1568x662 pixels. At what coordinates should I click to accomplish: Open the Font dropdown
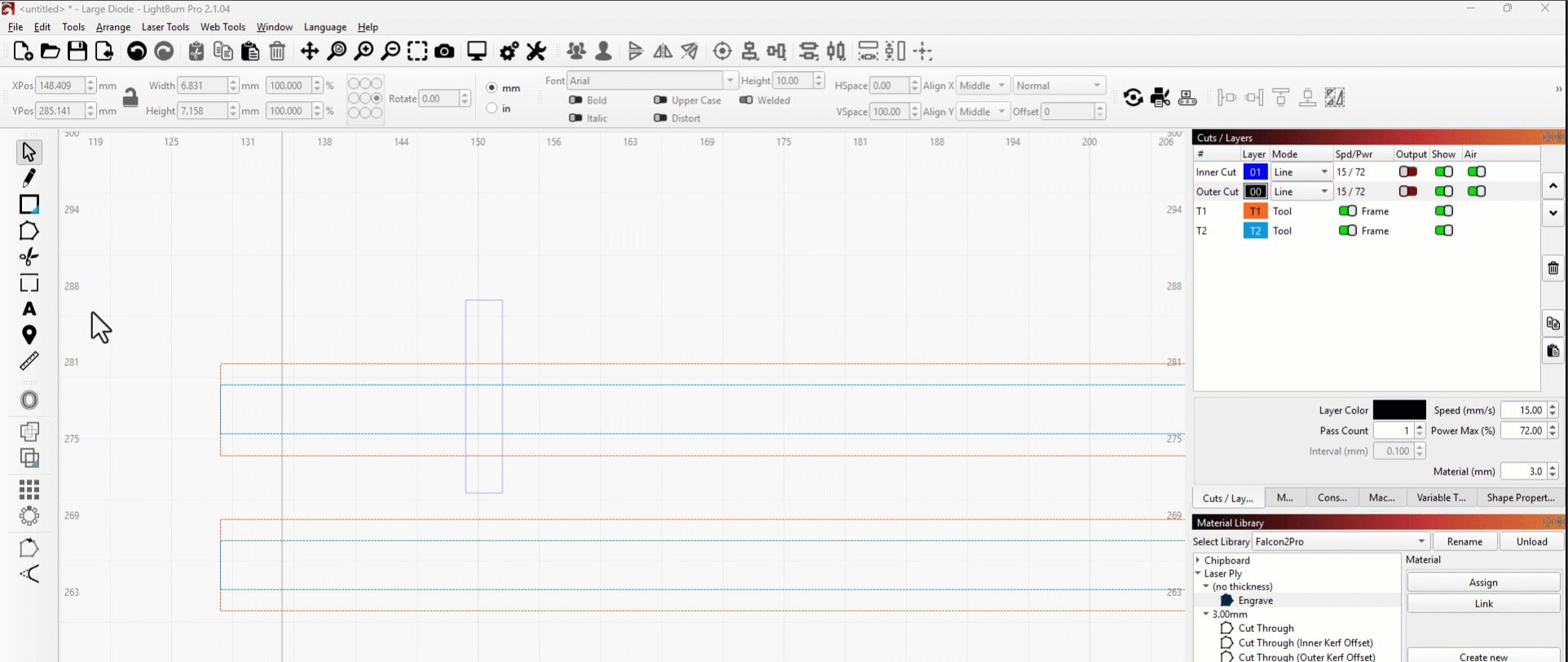click(651, 80)
